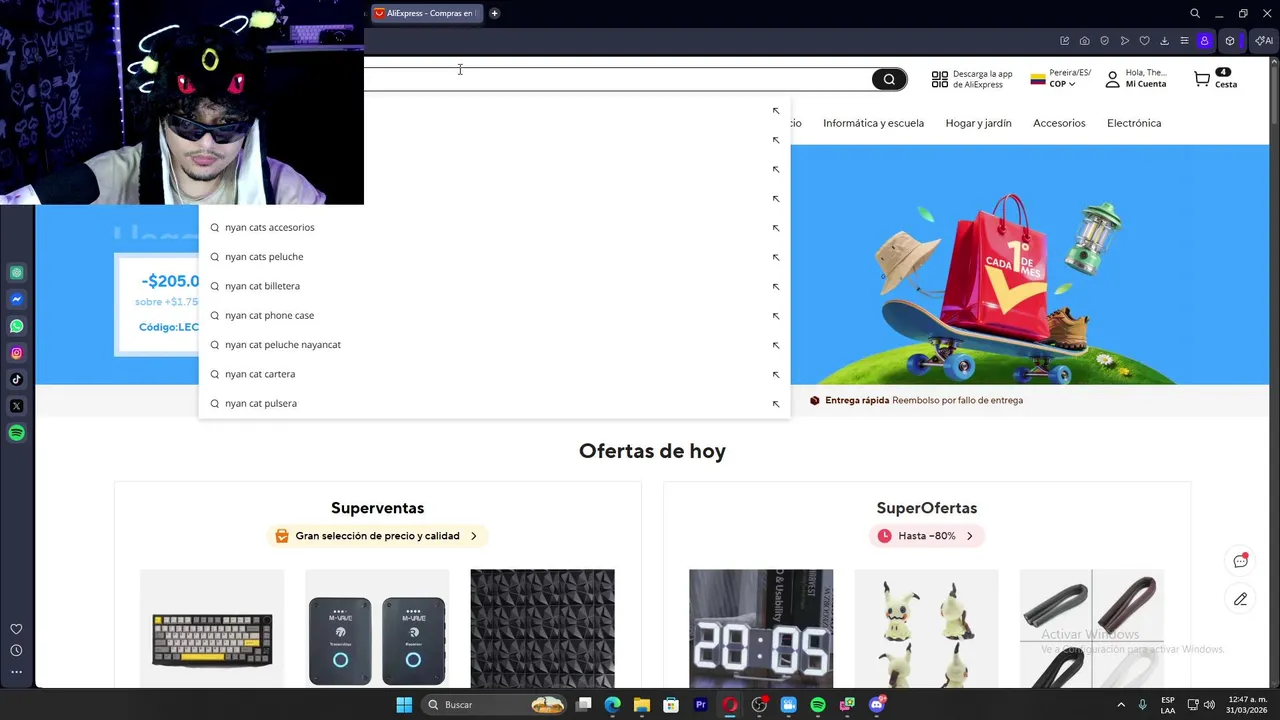Open the floating chat support bubble
This screenshot has height=720, width=1280.
coord(1241,561)
